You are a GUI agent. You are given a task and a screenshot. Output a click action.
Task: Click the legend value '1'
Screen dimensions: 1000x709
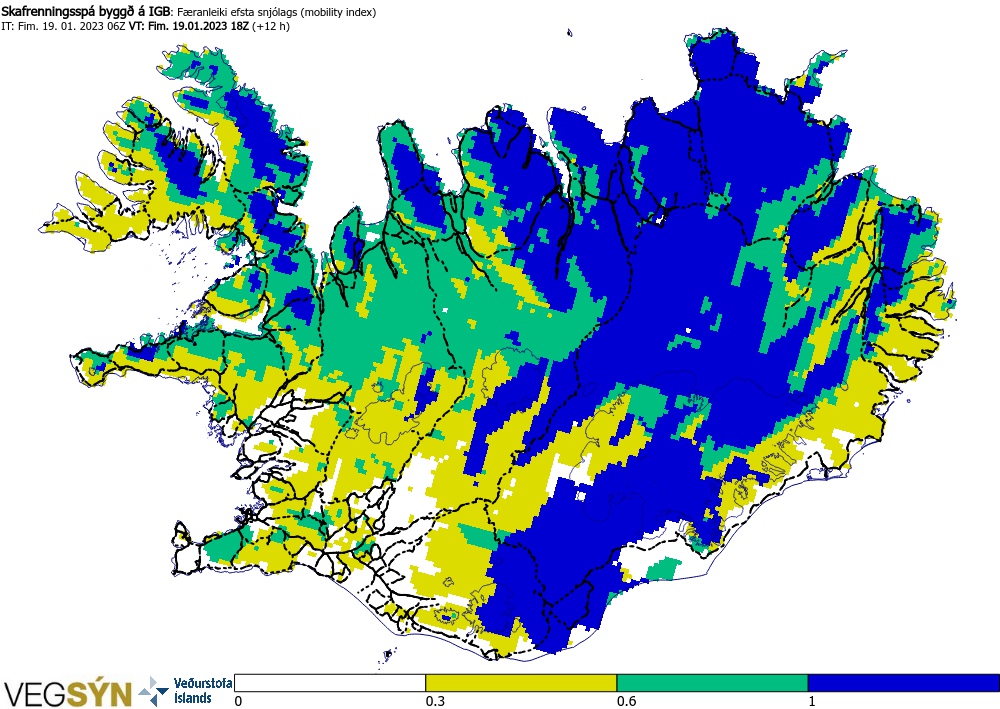click(812, 701)
